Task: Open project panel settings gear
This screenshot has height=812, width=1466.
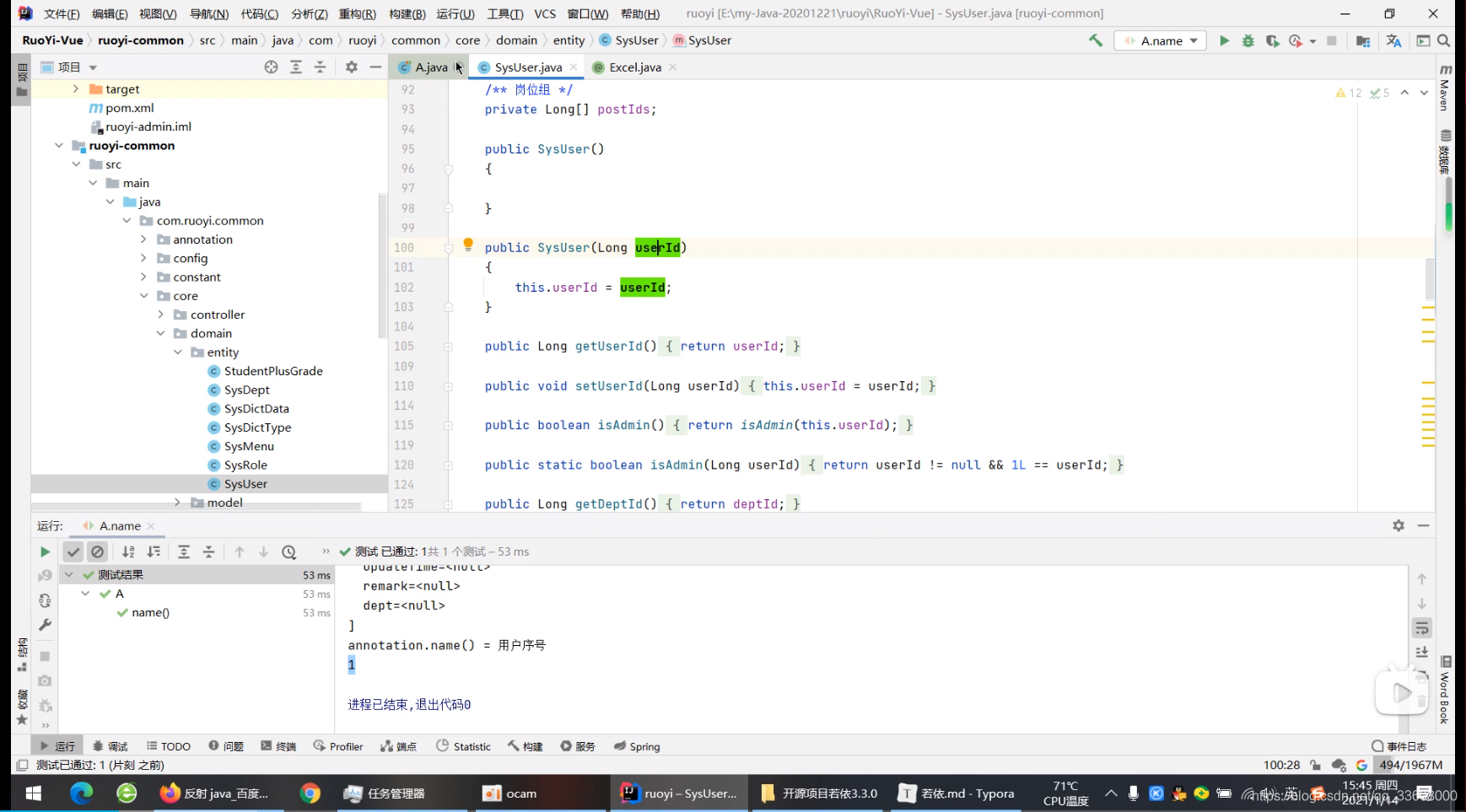Action: pyautogui.click(x=352, y=67)
